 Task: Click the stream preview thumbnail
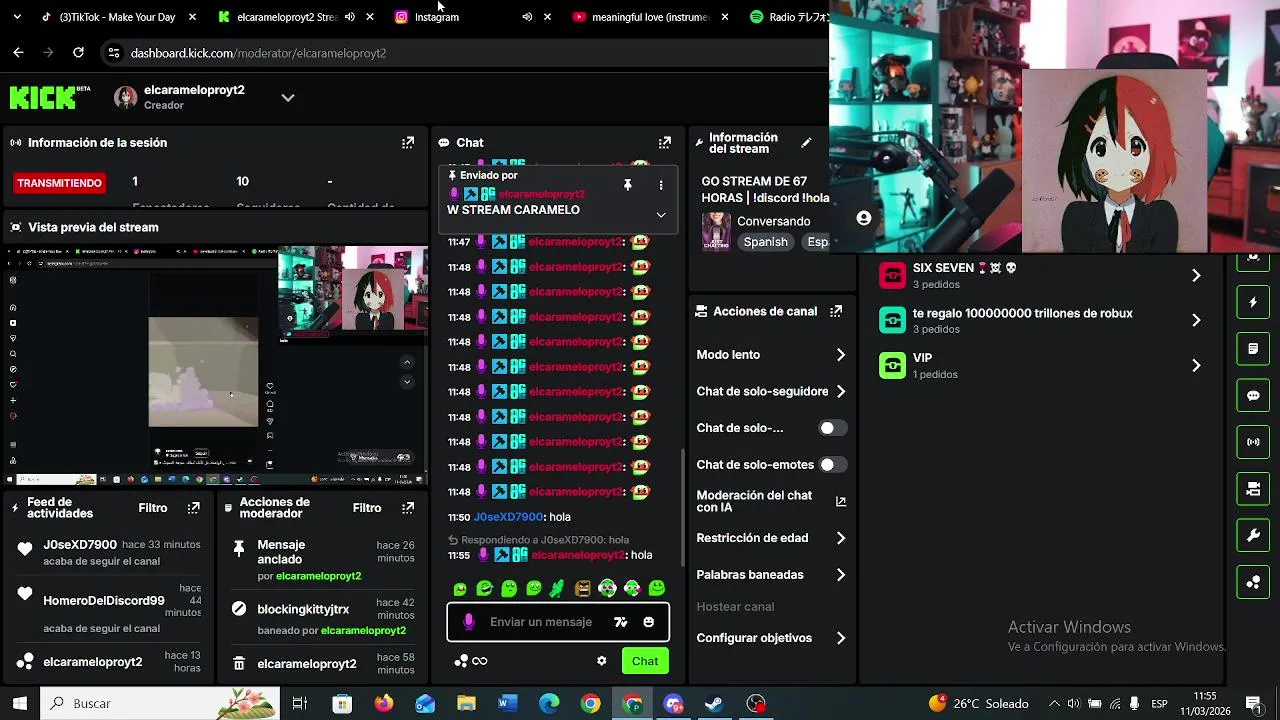[215, 366]
